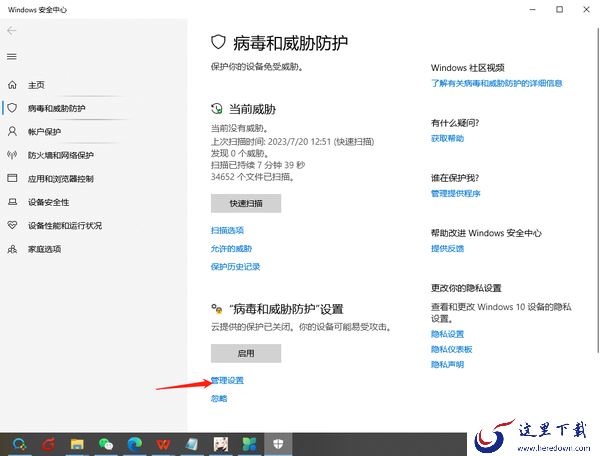
Task: Click the family icon for 家庭选项
Action: click(x=12, y=249)
